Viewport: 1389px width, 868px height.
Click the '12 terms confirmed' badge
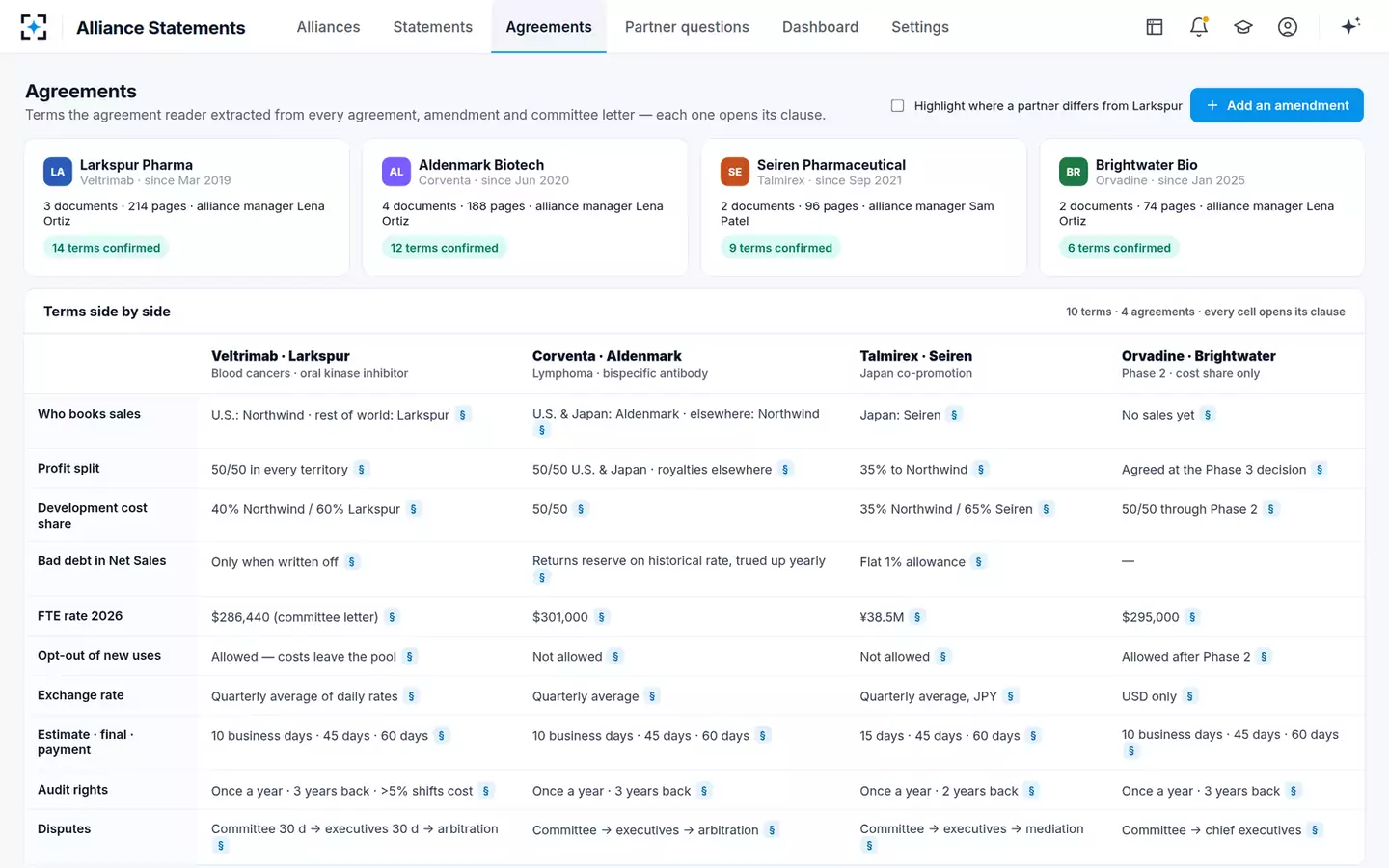(445, 248)
